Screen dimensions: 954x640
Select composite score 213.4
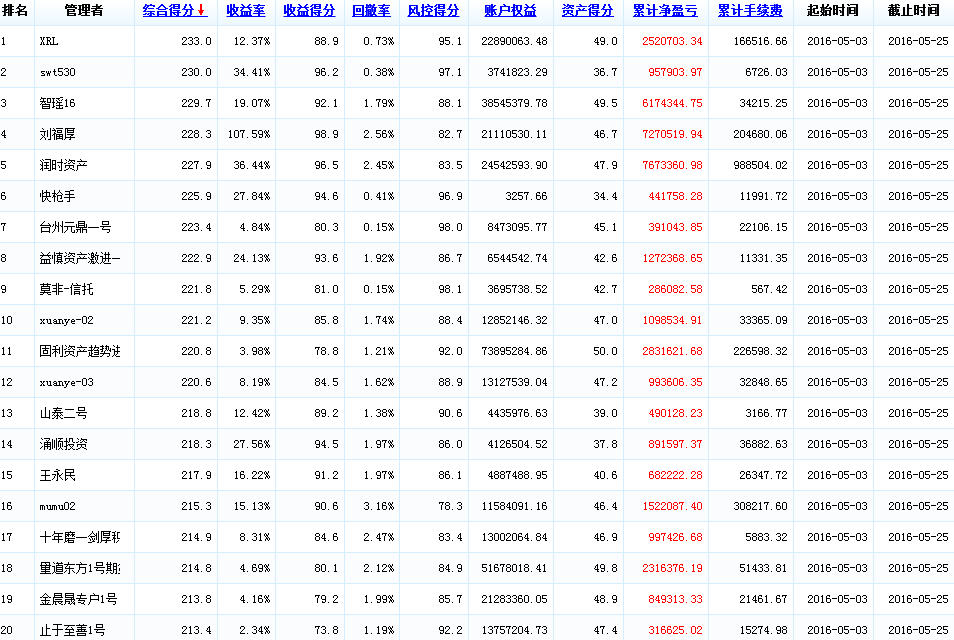tap(196, 631)
